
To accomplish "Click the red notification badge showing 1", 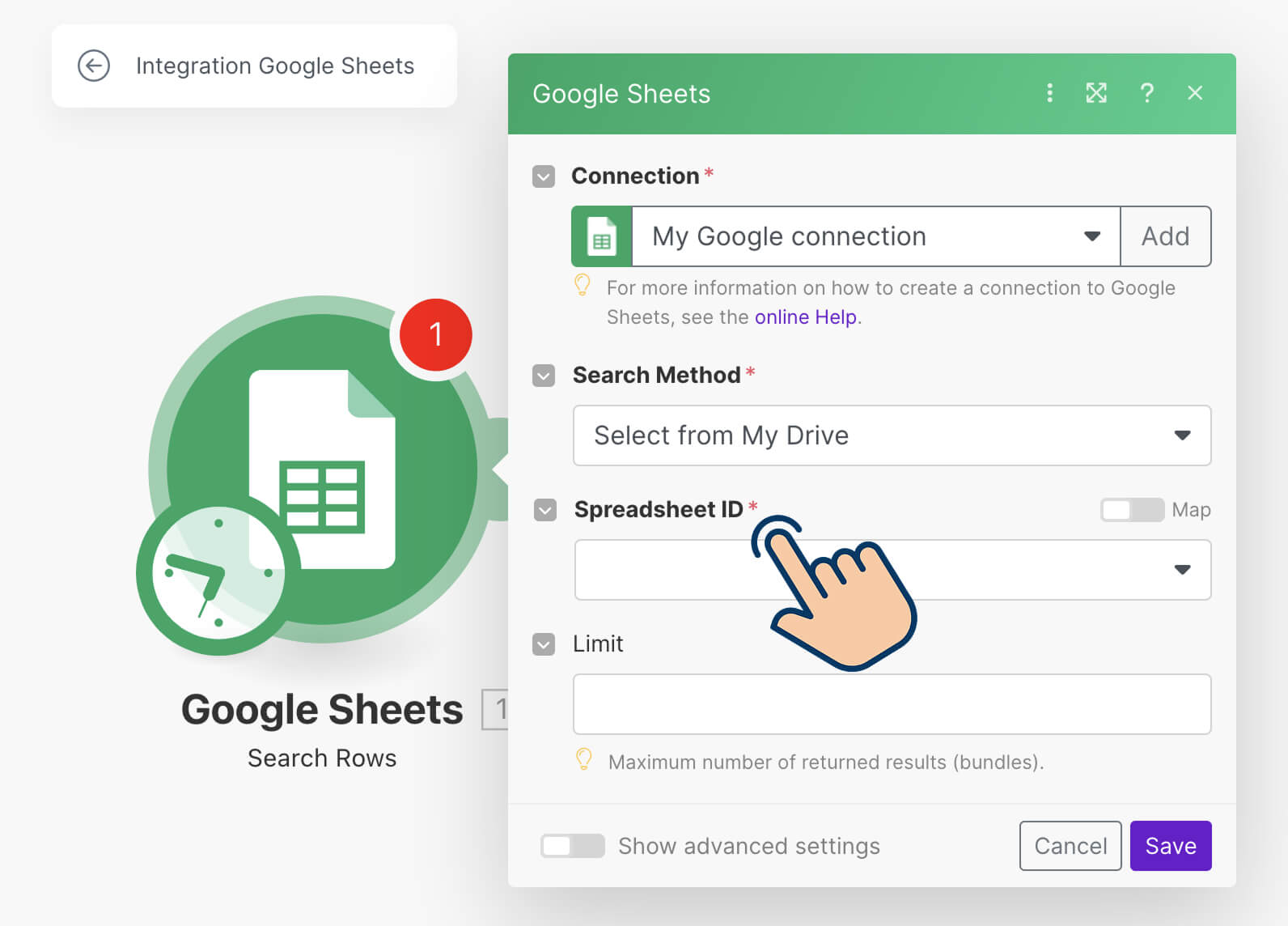I will click(x=435, y=334).
